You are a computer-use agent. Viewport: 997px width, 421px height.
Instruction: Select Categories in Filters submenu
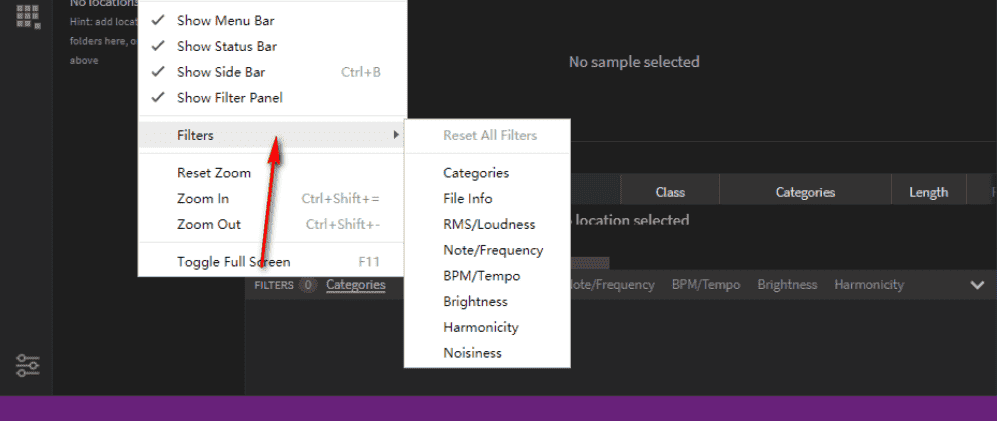pos(487,173)
